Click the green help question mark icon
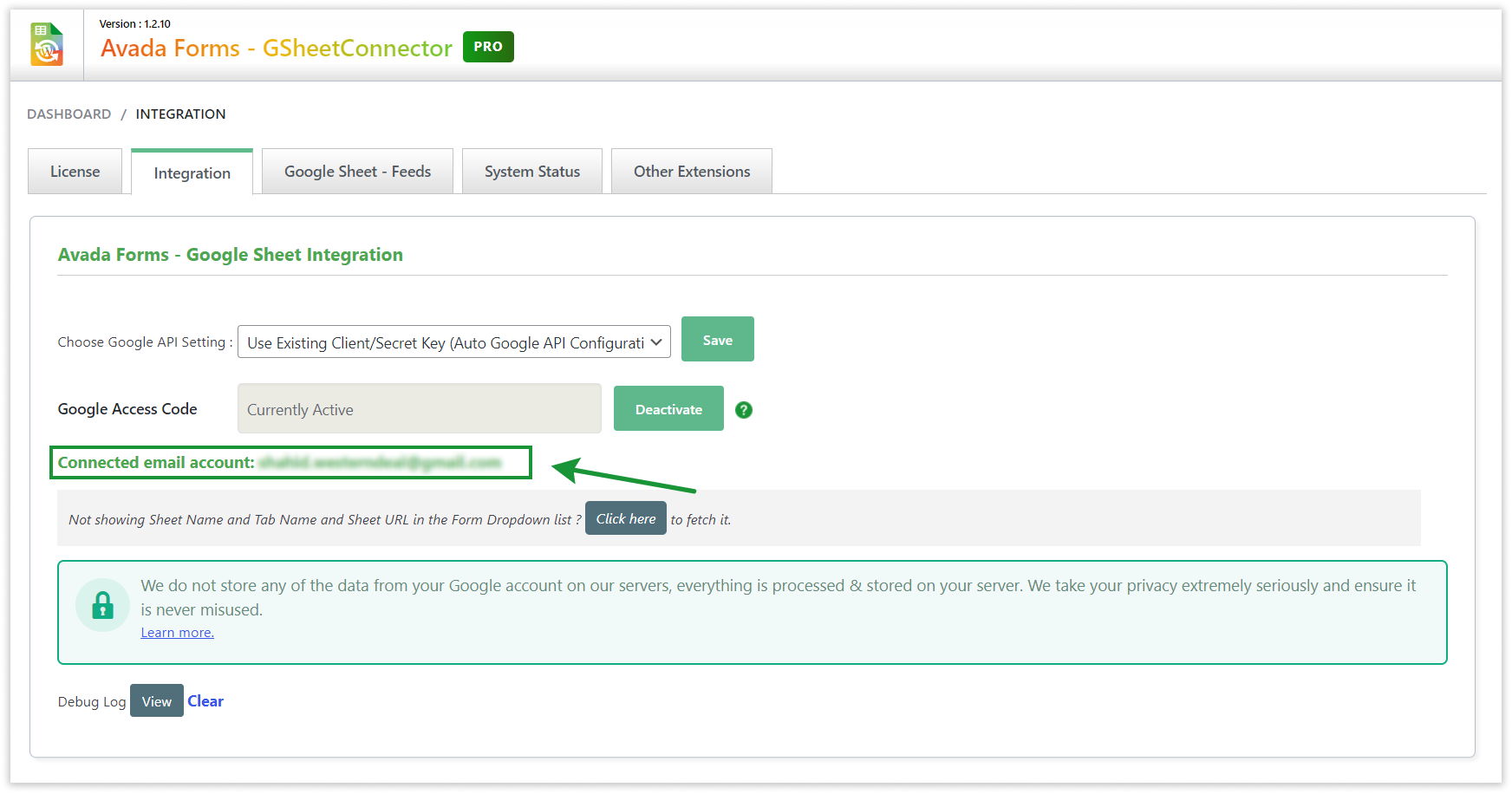Viewport: 1512px width, 794px height. coord(744,410)
